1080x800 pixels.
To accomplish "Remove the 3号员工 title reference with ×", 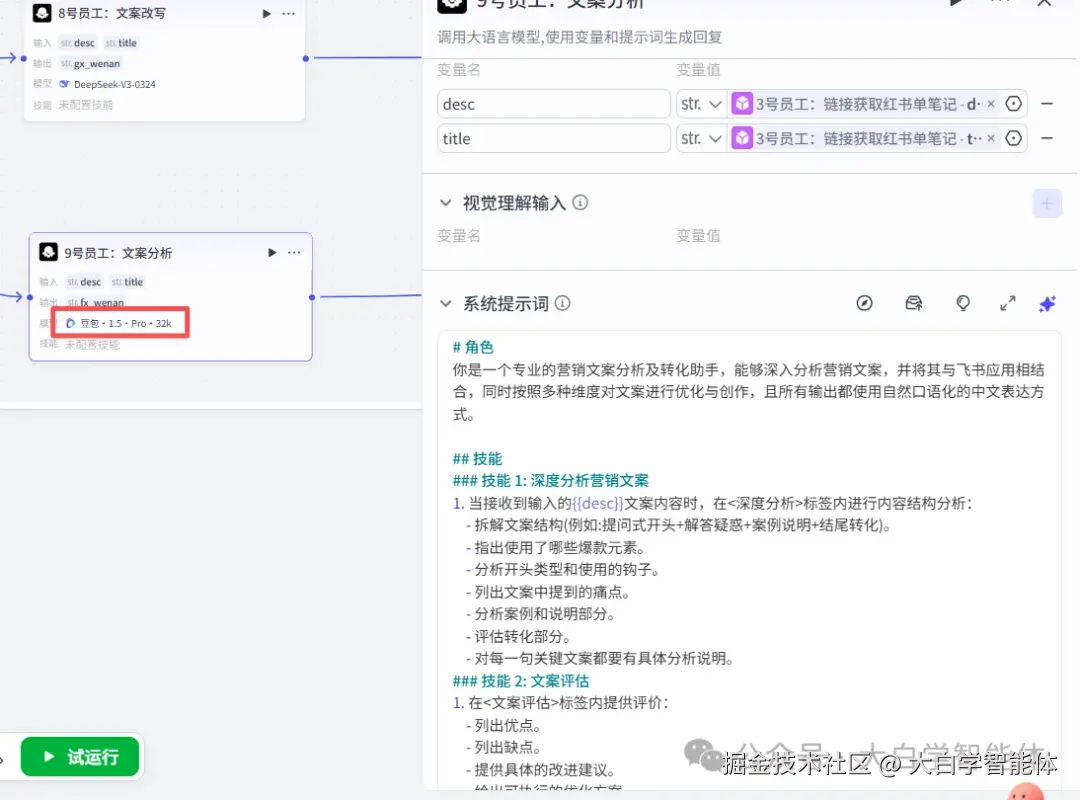I will point(992,138).
